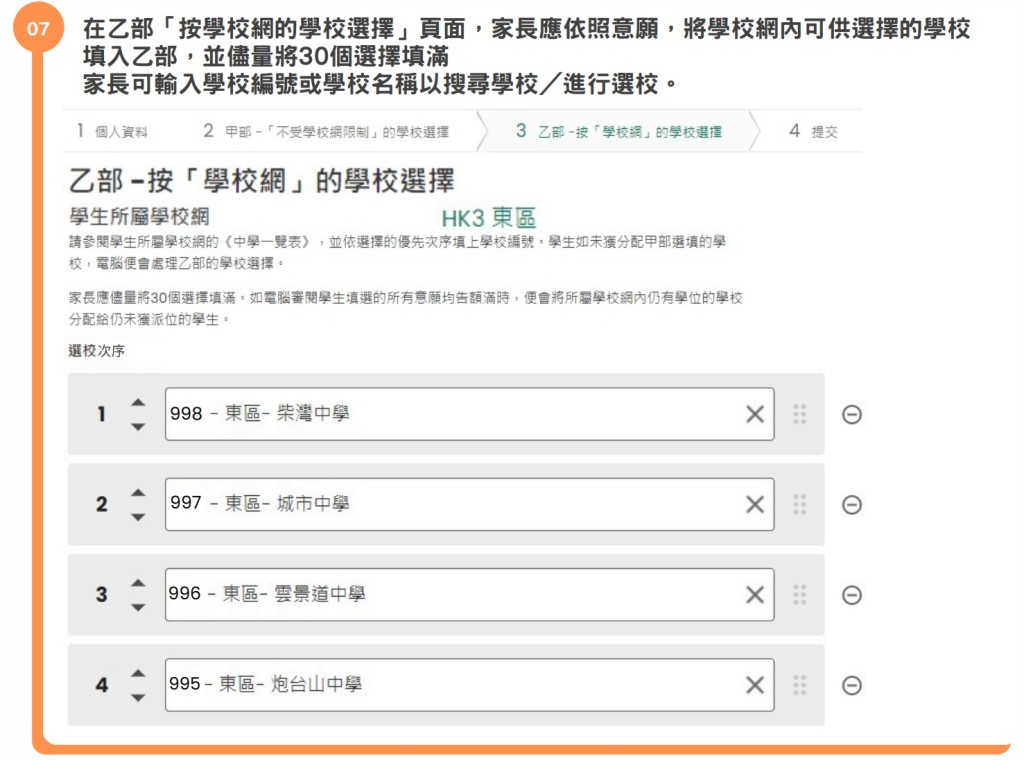Click the drag handle for choice 3

pyautogui.click(x=800, y=595)
